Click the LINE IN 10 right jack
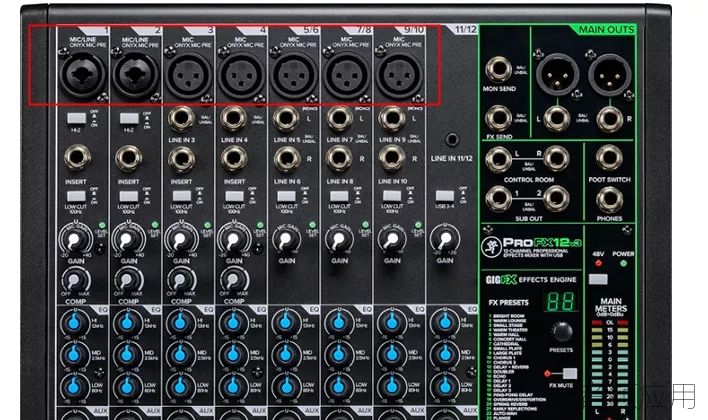 click(x=392, y=159)
